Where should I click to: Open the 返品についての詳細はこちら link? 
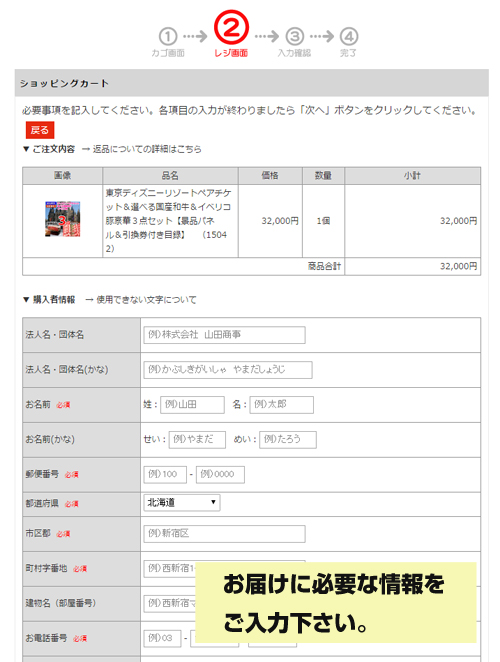[x=147, y=149]
